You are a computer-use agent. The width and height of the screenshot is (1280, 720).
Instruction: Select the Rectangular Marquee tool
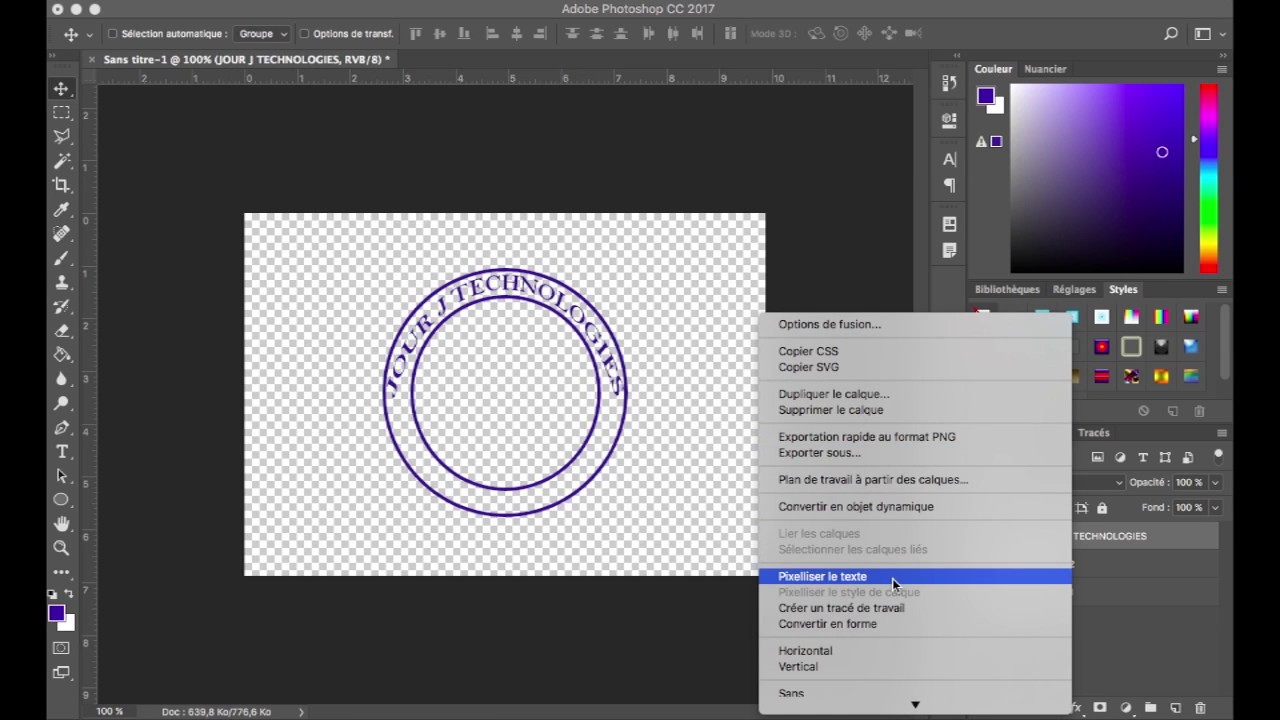coord(62,113)
